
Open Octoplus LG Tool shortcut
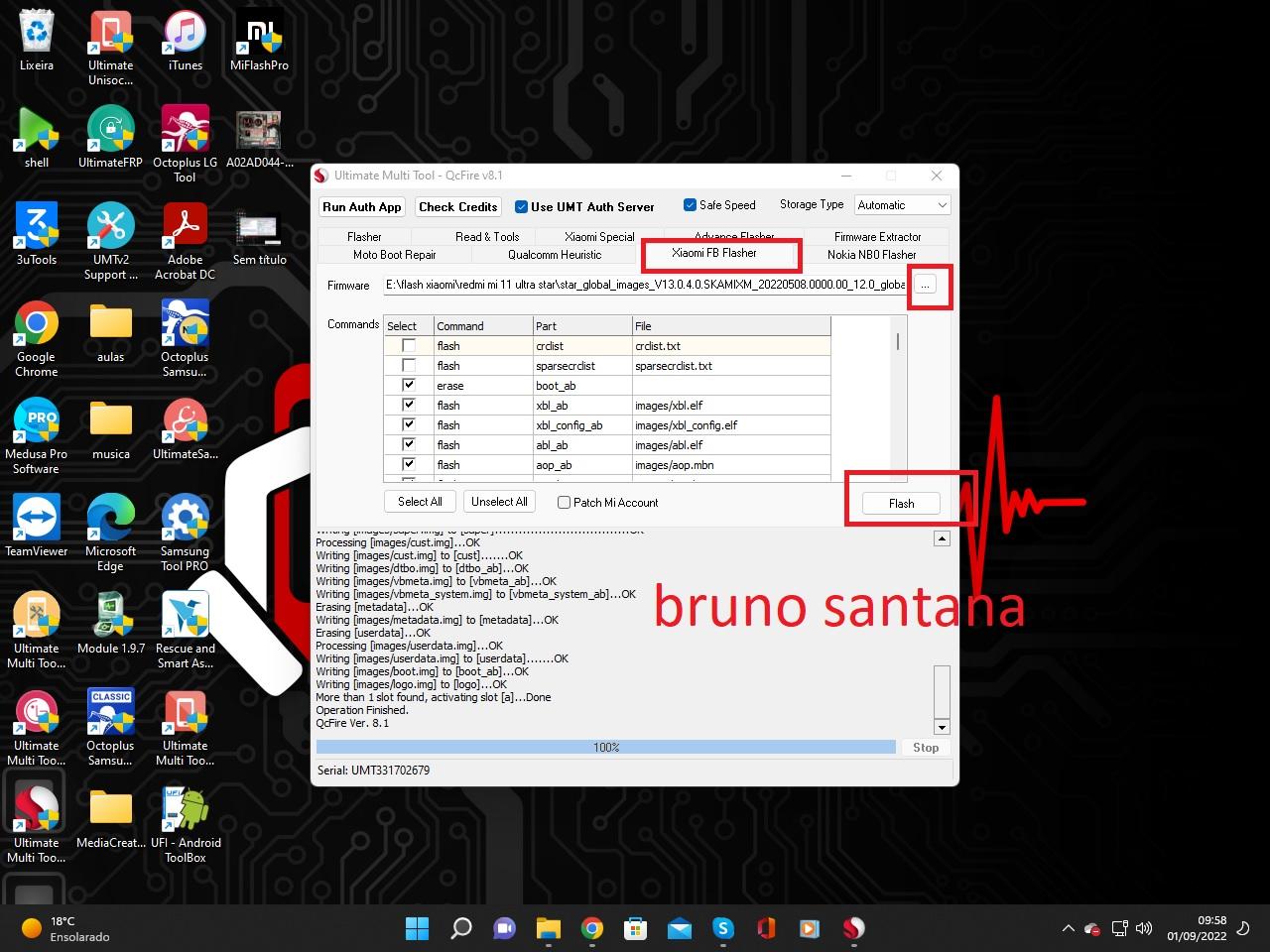click(x=185, y=145)
